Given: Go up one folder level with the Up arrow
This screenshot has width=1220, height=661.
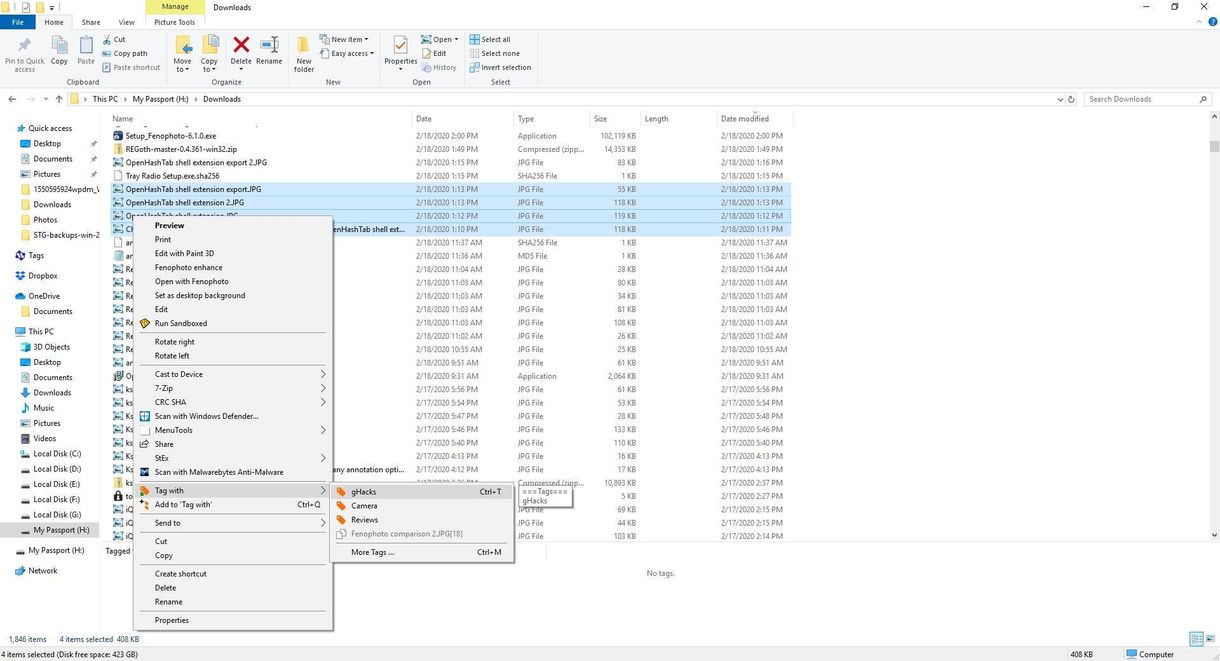Looking at the screenshot, I should 59,99.
